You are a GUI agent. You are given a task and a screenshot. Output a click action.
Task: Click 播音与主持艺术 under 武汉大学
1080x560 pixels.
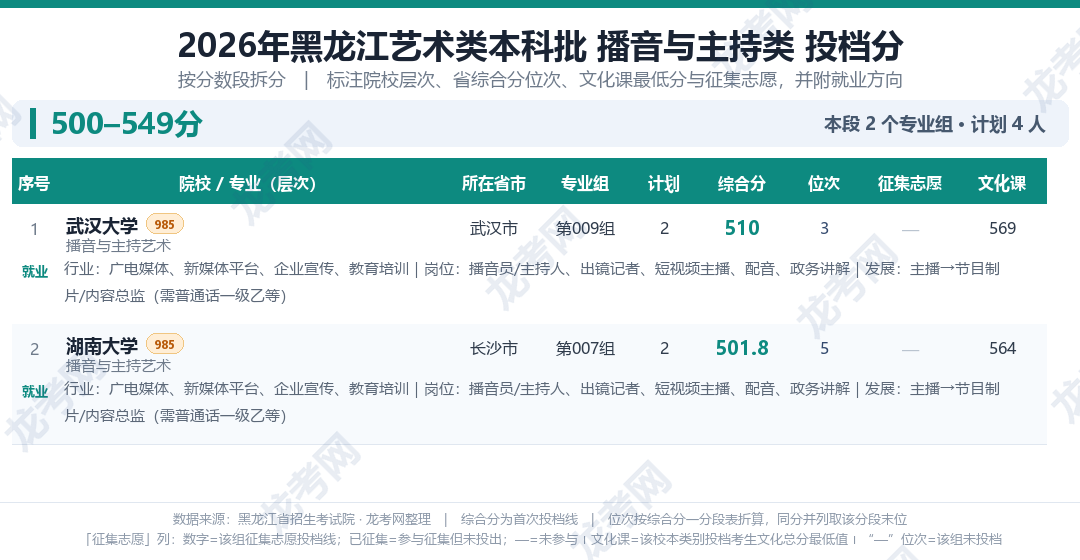118,246
